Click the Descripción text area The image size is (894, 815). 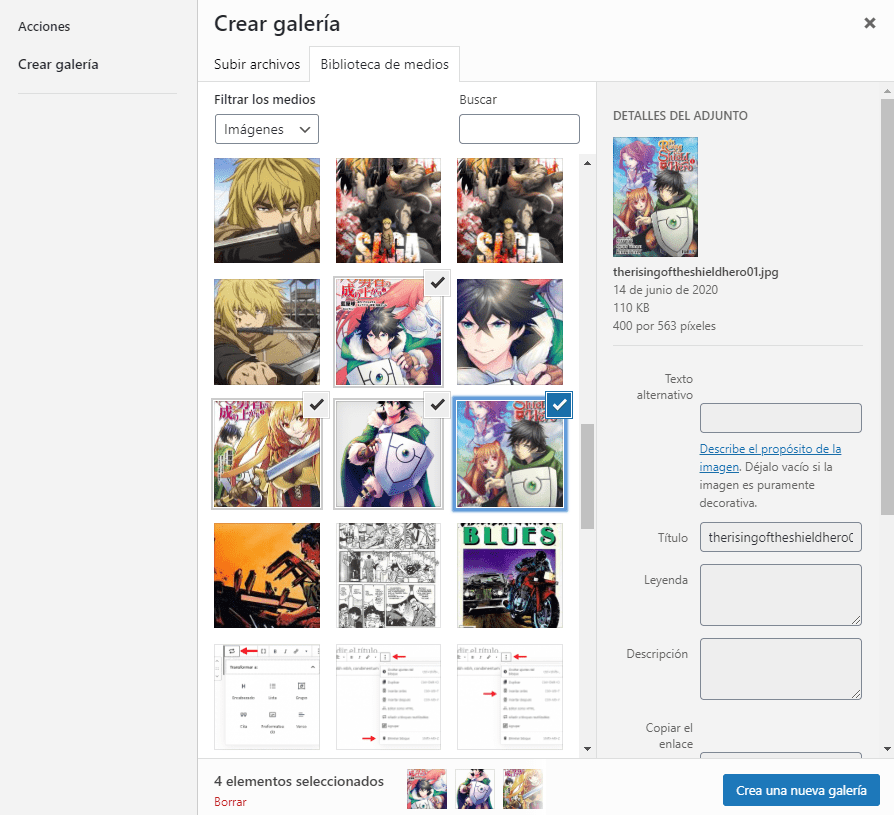(x=781, y=669)
